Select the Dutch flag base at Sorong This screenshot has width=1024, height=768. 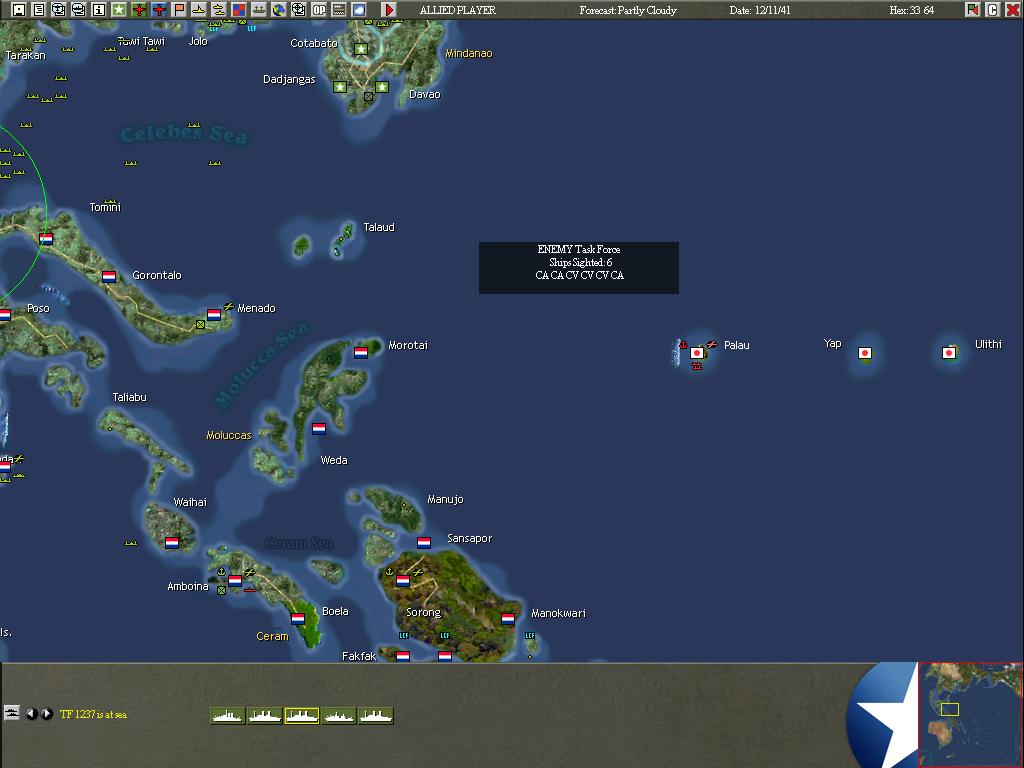click(x=403, y=580)
